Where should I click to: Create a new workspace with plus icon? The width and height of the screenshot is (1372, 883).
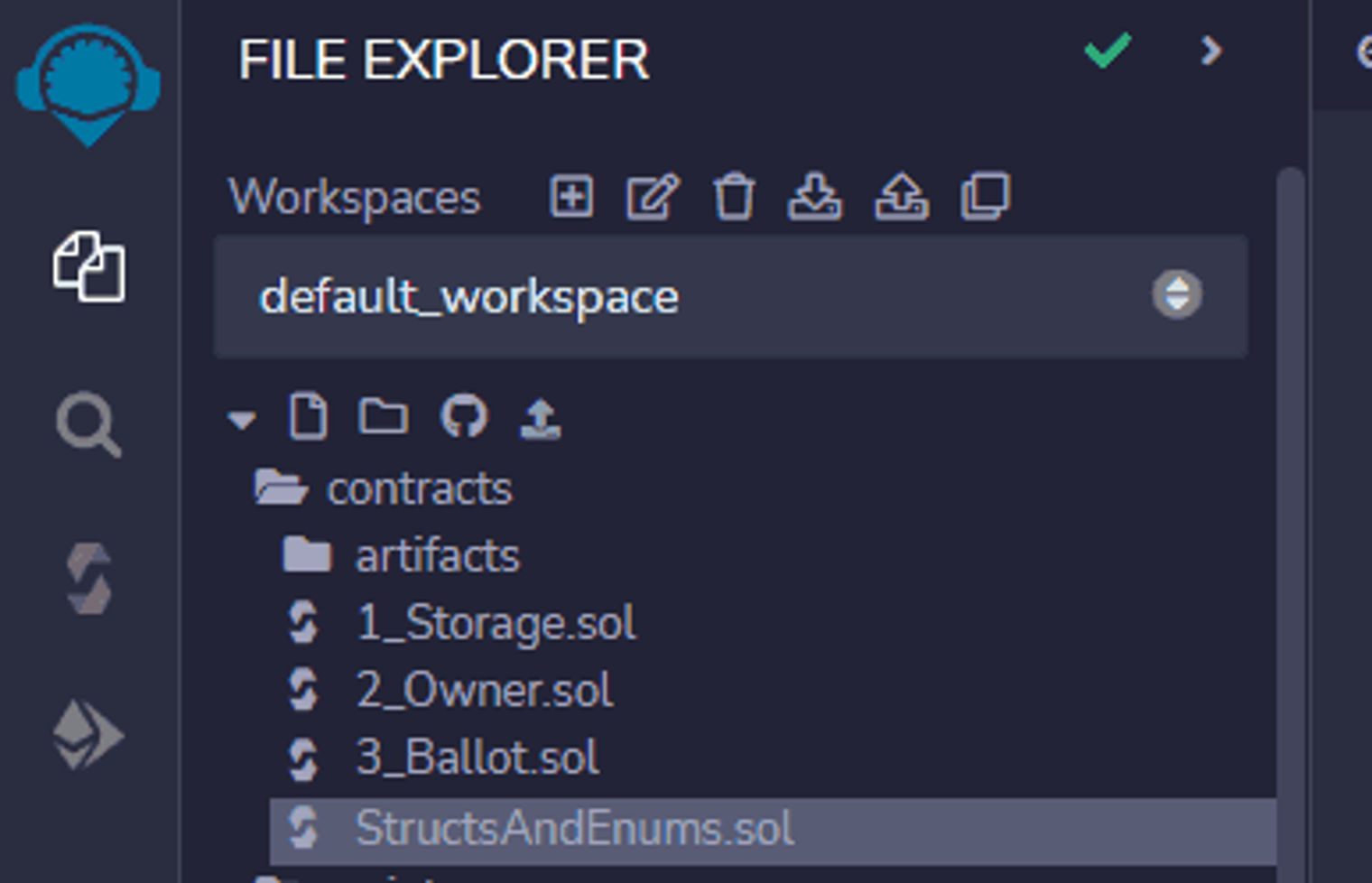click(571, 196)
